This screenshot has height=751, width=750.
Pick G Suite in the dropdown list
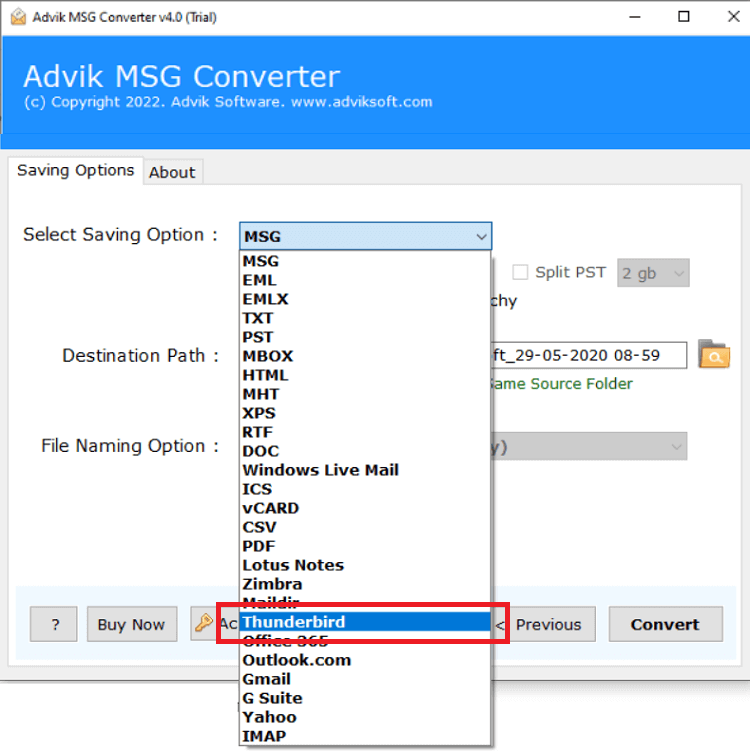click(x=365, y=698)
